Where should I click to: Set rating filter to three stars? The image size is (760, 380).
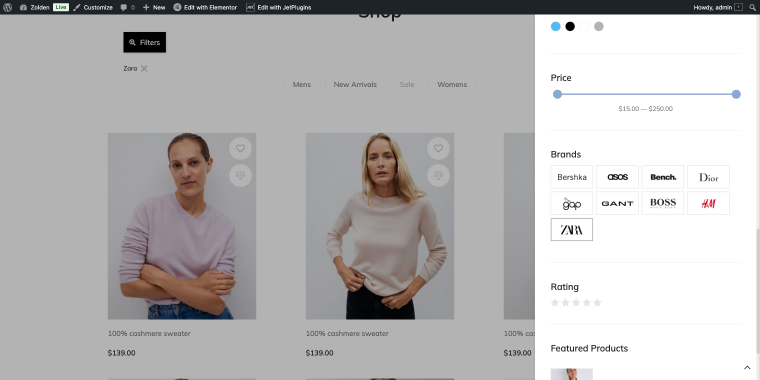tap(576, 303)
